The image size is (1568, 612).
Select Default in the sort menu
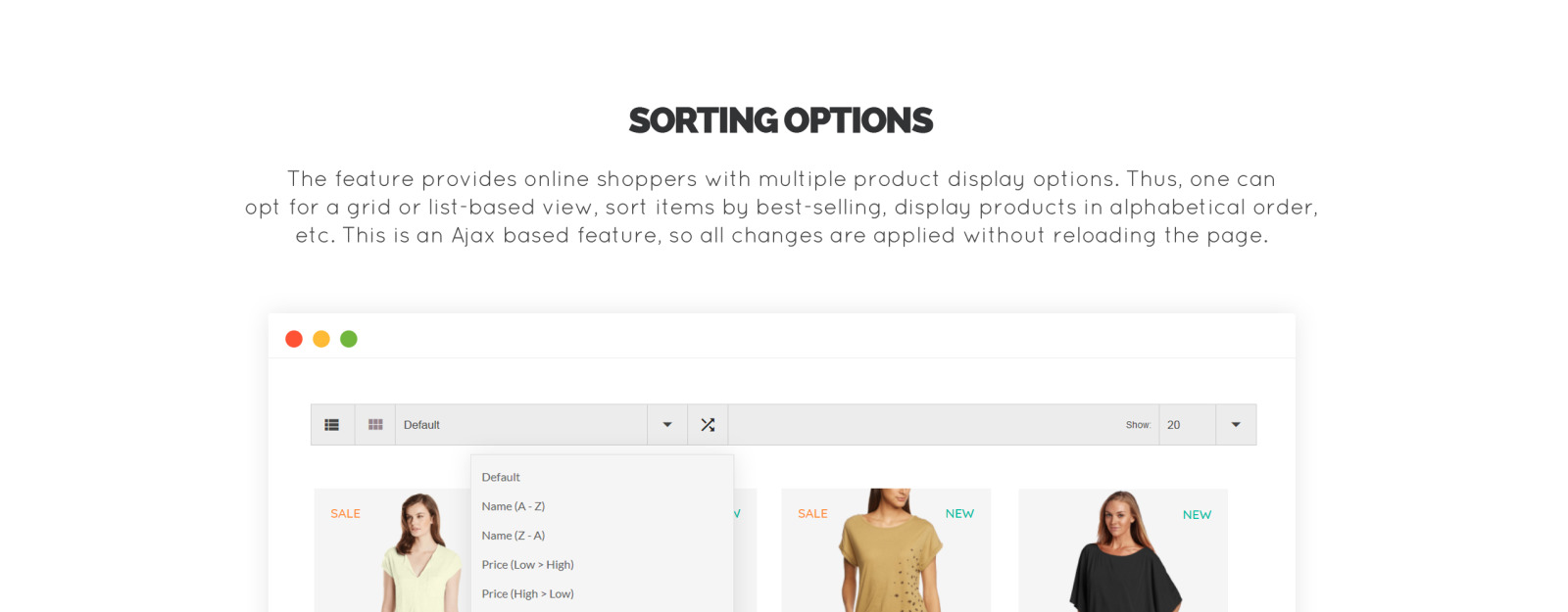tap(501, 477)
